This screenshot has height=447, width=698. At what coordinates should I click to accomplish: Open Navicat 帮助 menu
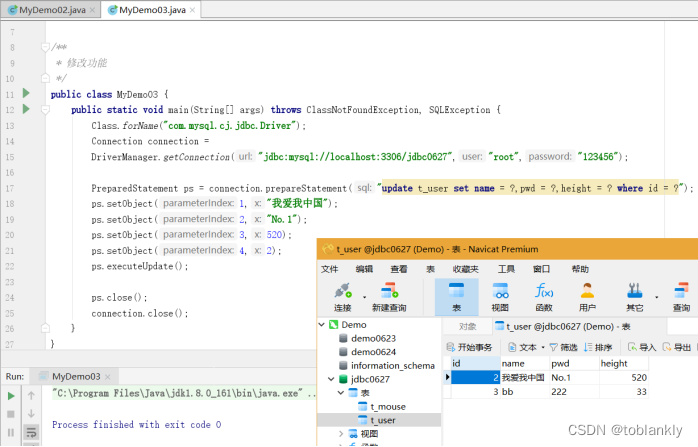tap(580, 269)
